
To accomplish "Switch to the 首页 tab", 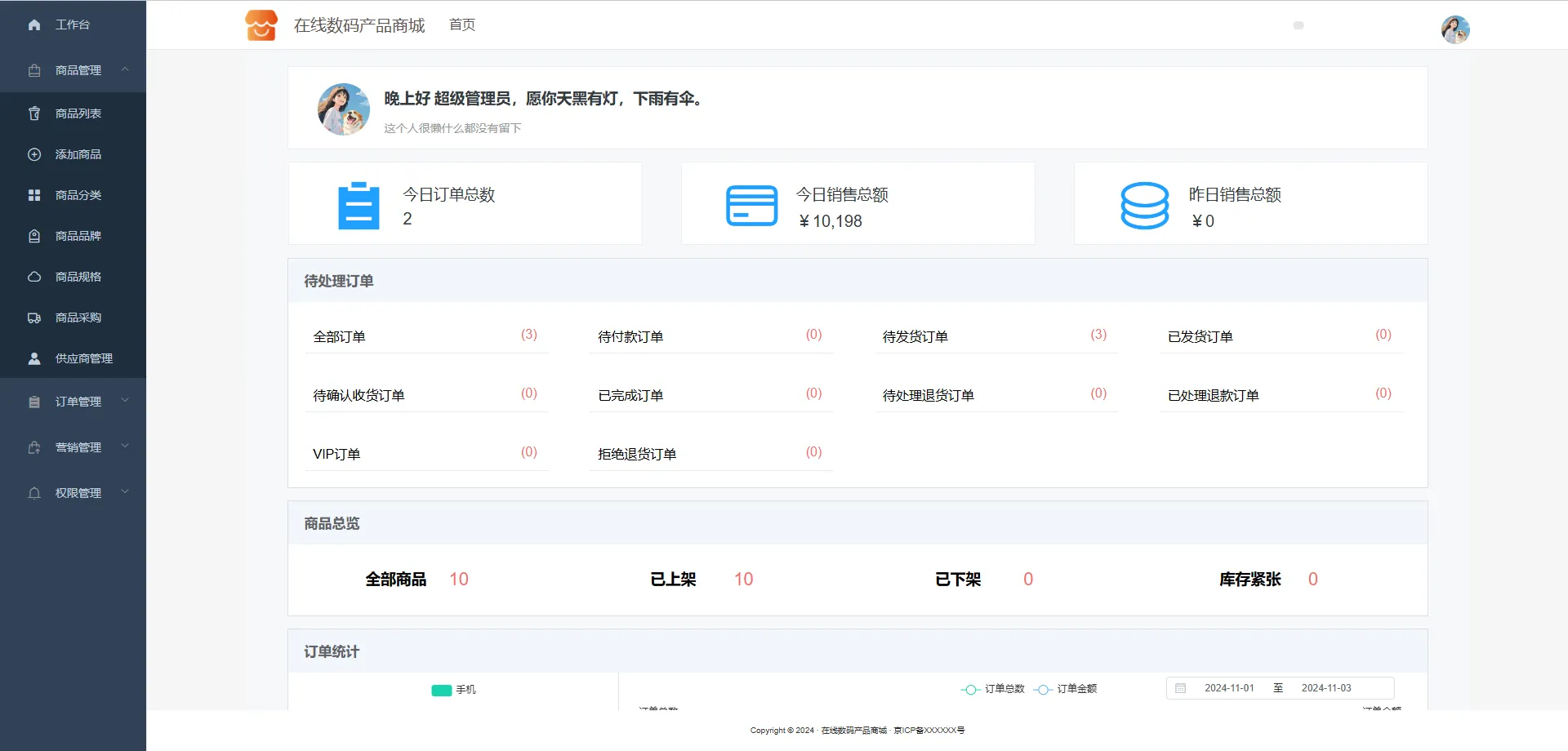I will point(462,25).
